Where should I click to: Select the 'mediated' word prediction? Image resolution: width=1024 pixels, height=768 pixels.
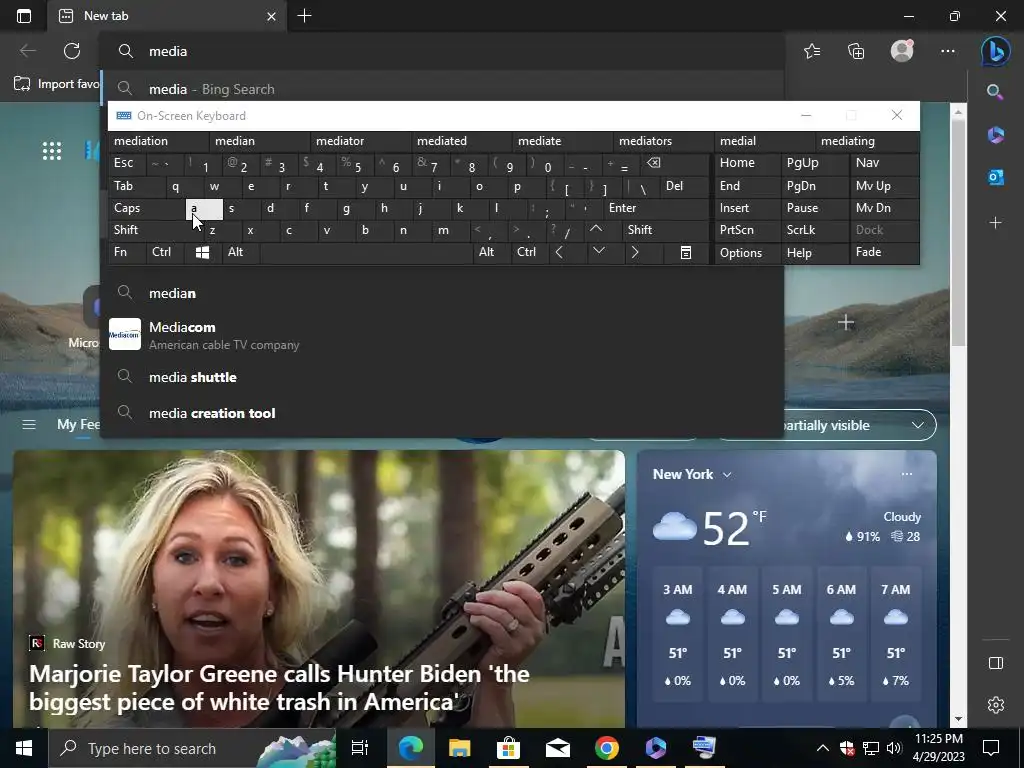(464, 141)
